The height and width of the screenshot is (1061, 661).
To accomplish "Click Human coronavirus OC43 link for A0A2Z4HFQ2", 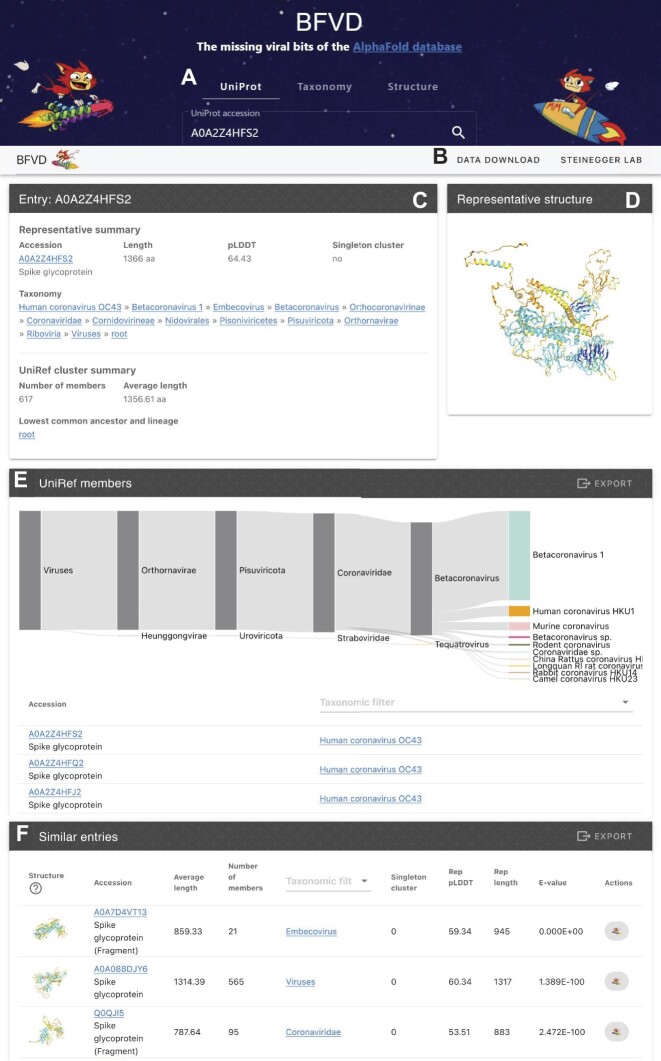I will [370, 769].
